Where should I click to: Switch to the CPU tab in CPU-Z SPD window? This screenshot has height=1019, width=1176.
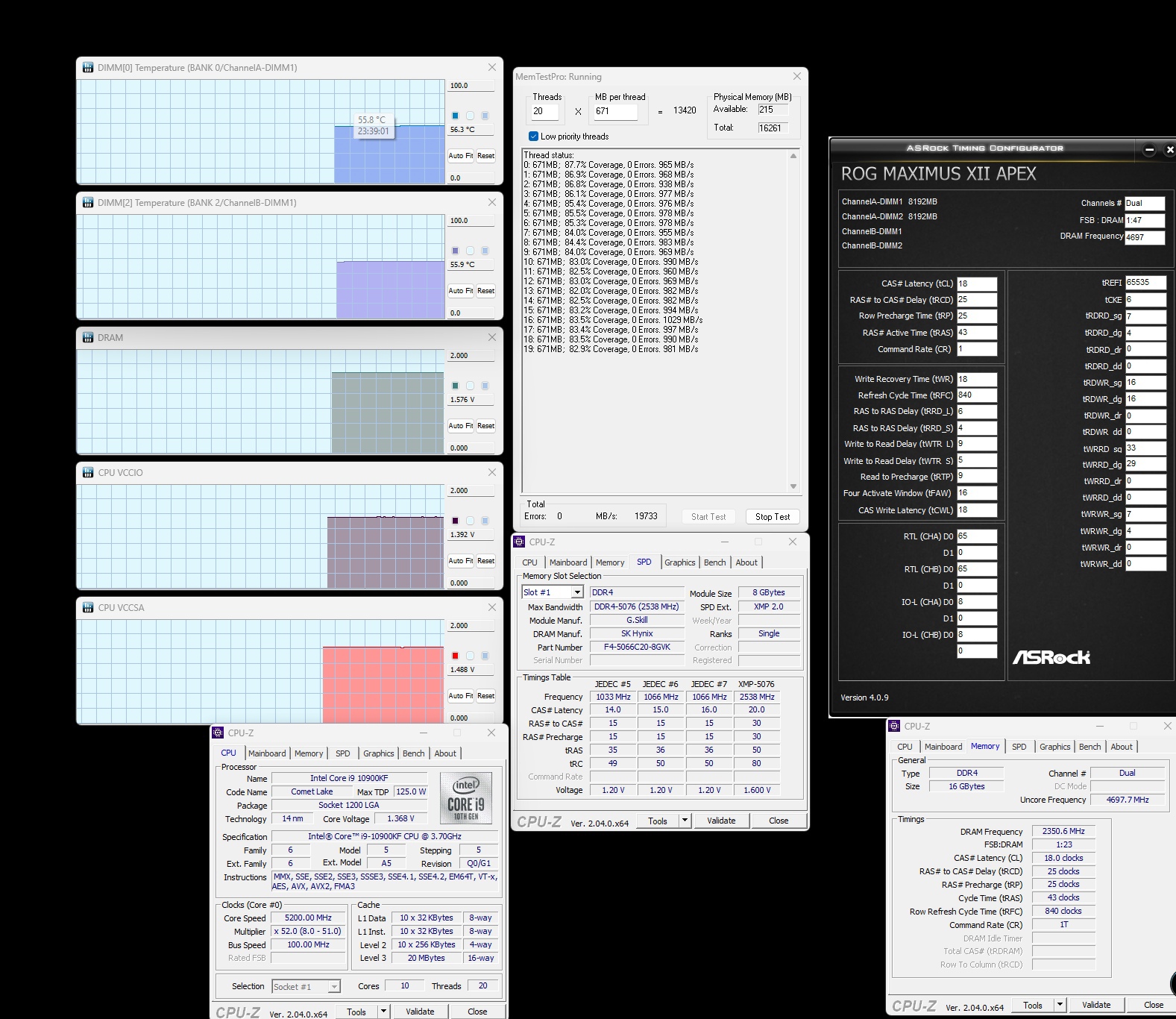(x=530, y=562)
